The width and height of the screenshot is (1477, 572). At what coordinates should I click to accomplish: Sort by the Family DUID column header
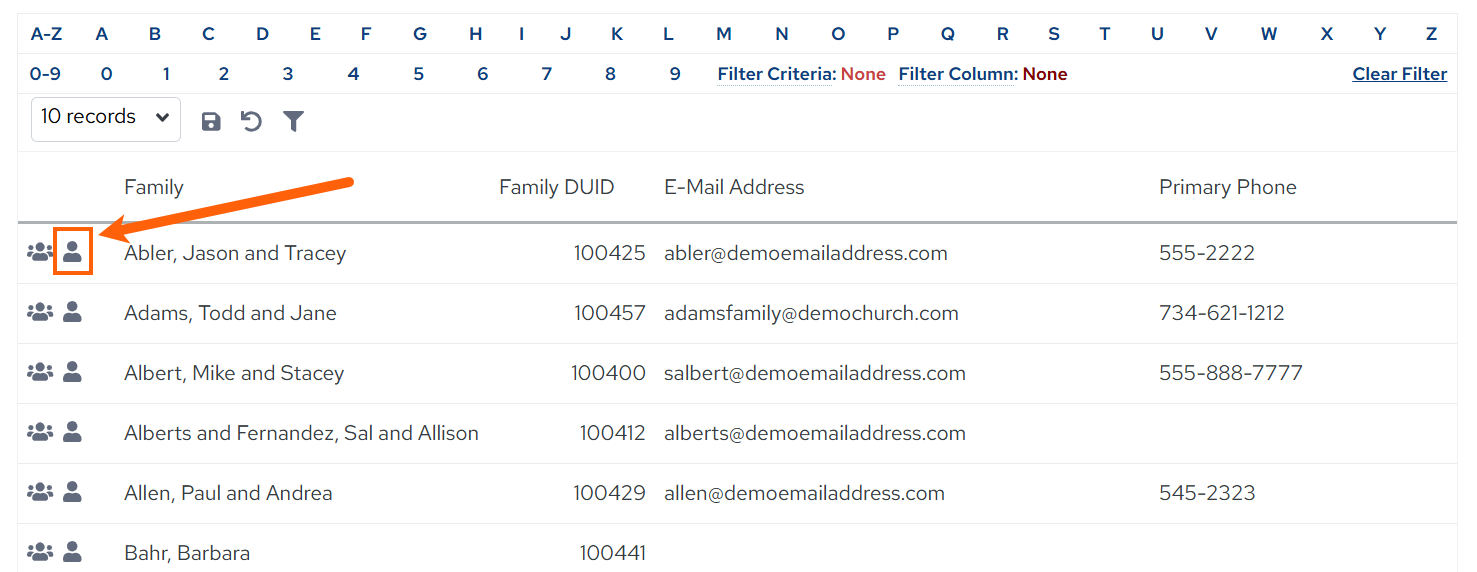coord(556,187)
